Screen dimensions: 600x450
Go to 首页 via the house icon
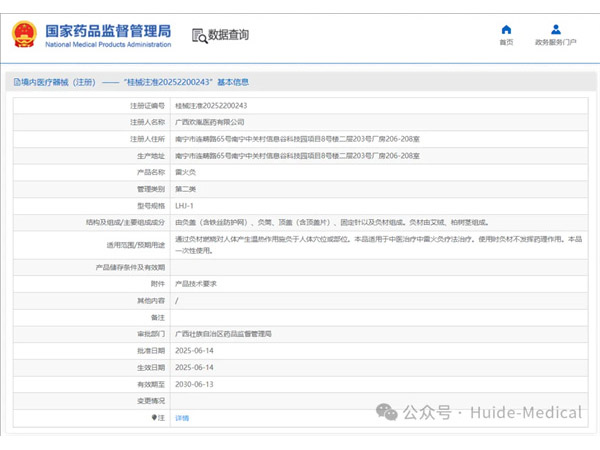click(506, 29)
